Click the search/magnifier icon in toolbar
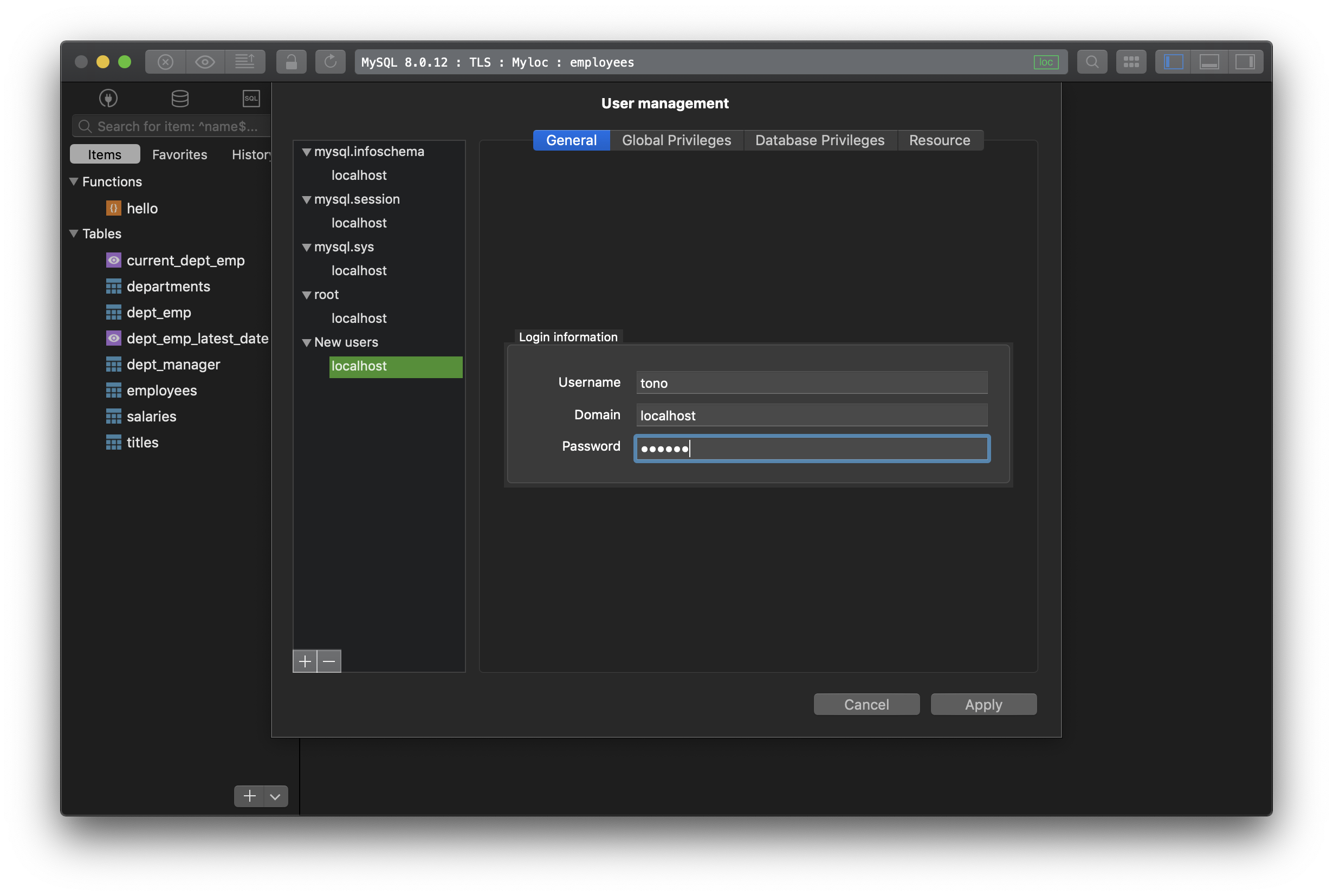1333x896 pixels. (x=1092, y=62)
